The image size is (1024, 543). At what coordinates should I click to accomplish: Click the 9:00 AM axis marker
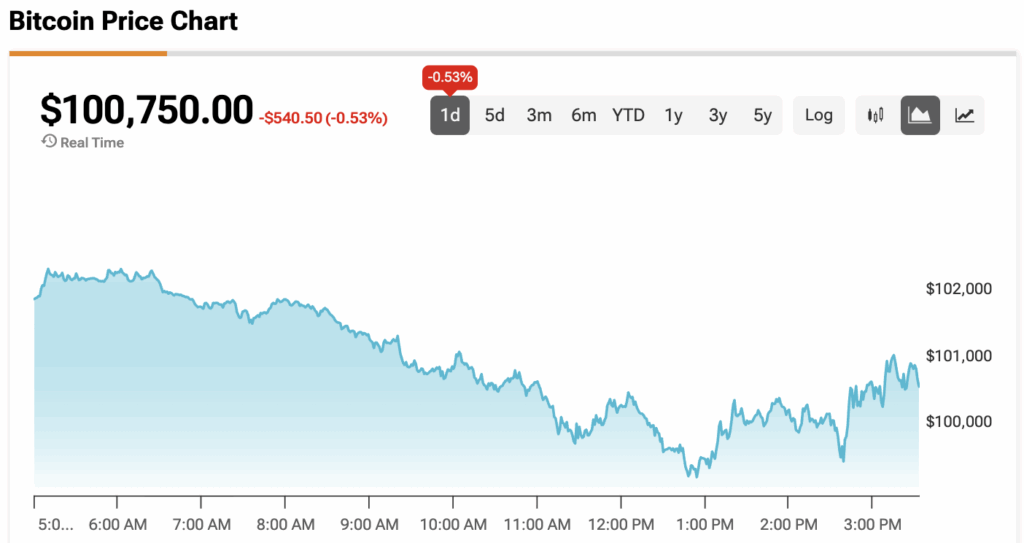(370, 522)
